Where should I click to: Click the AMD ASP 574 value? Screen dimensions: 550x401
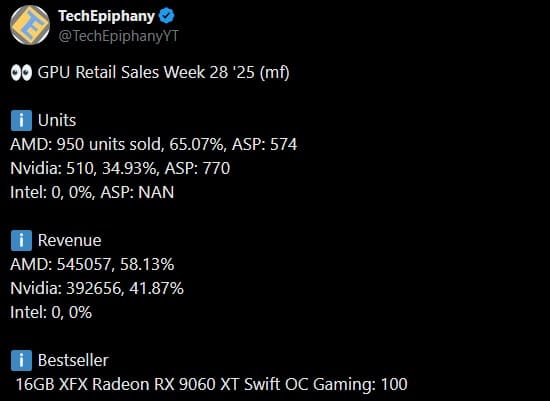pos(264,145)
